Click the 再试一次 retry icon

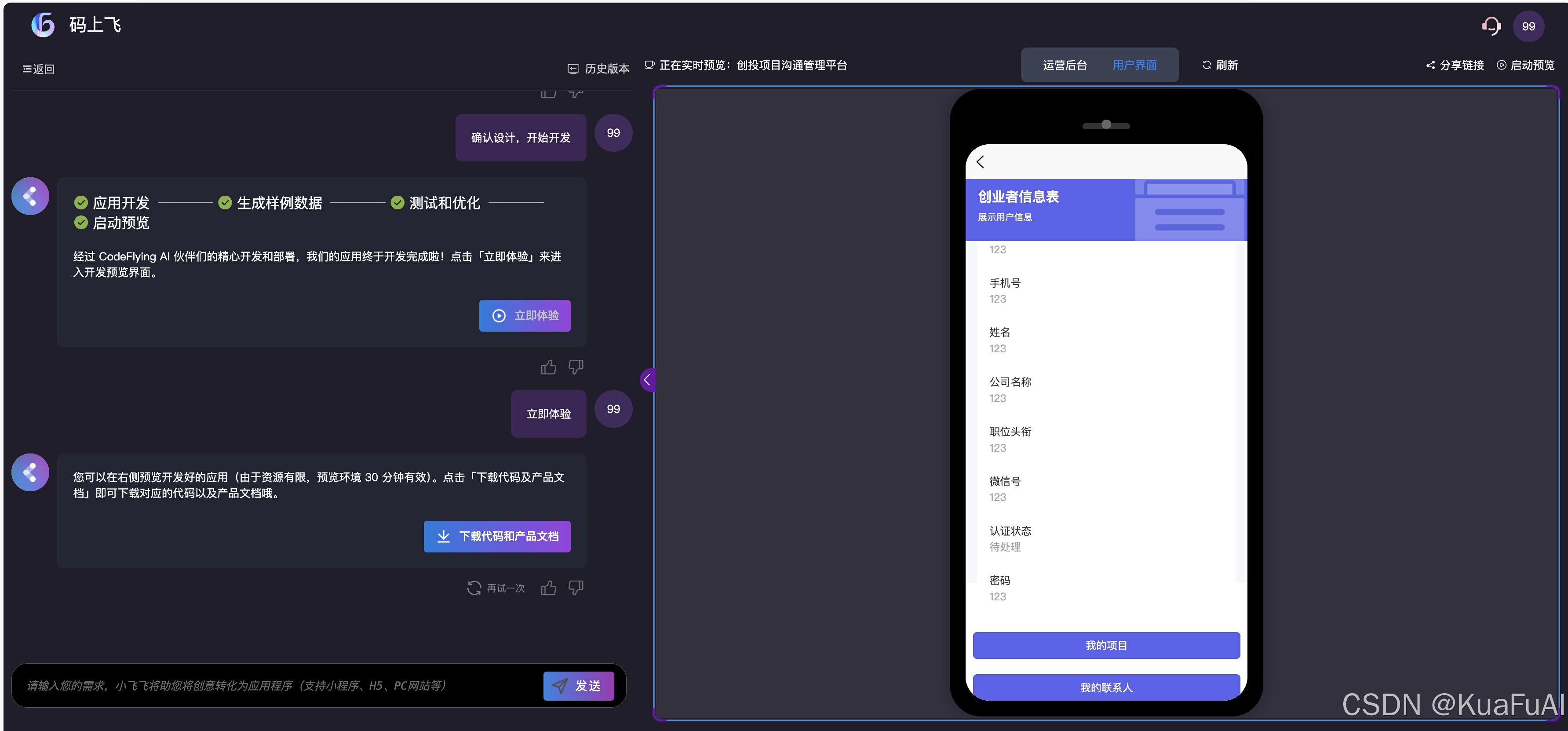(474, 588)
